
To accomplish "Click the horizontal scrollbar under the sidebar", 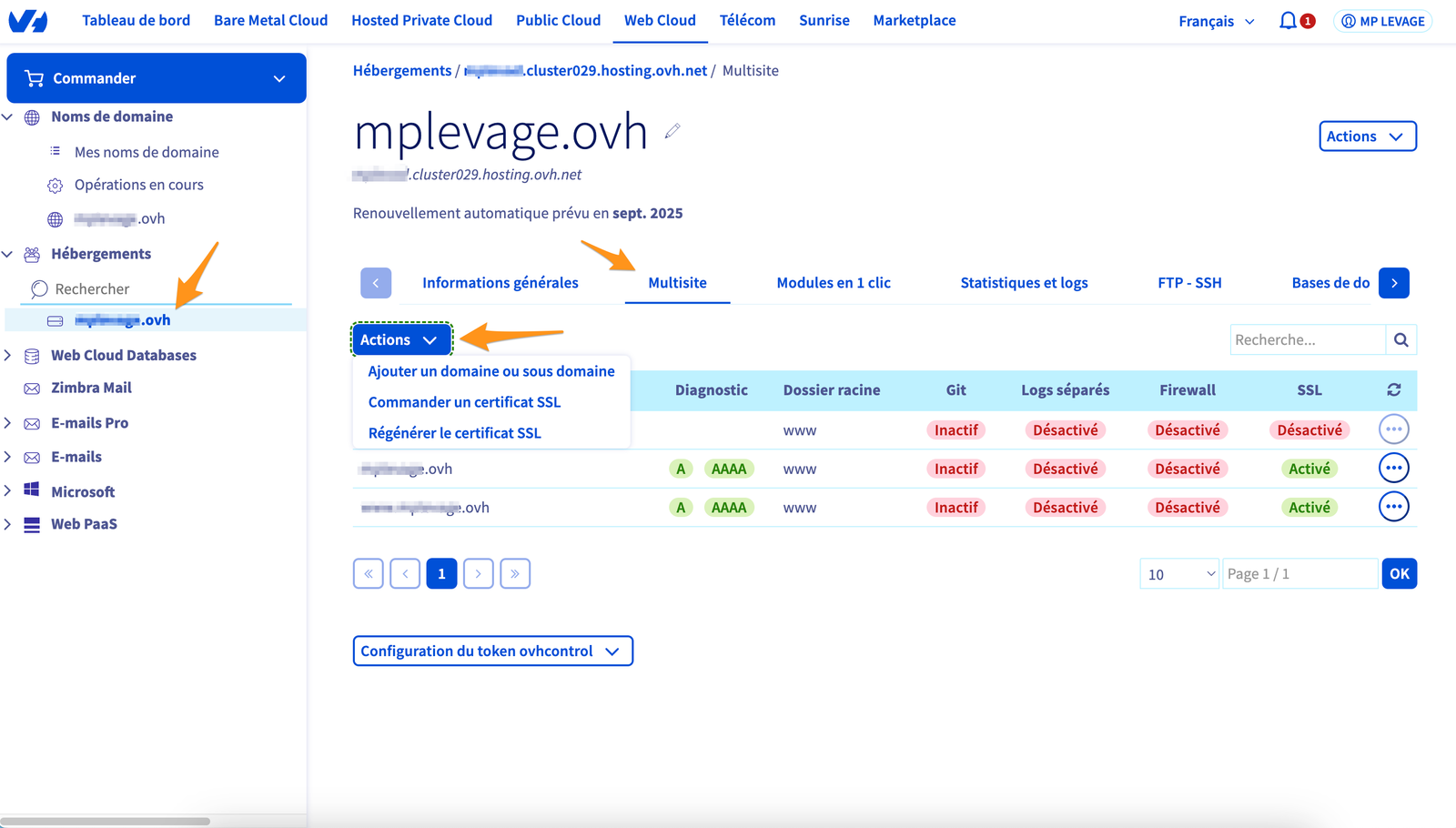I will (106, 821).
